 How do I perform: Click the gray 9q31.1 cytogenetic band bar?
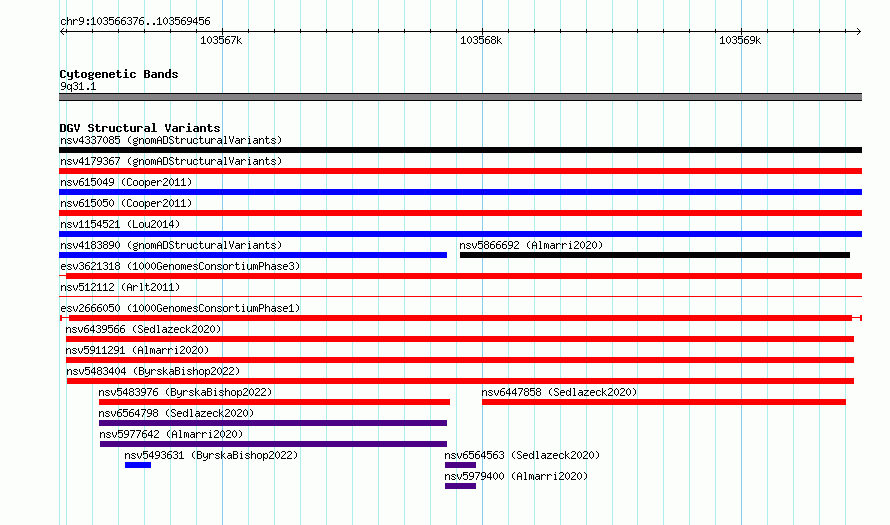460,97
